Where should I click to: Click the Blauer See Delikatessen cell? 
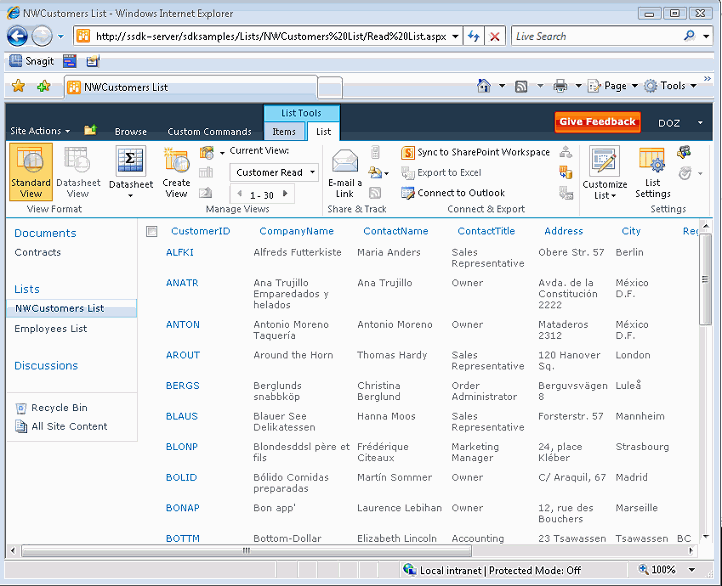click(284, 422)
